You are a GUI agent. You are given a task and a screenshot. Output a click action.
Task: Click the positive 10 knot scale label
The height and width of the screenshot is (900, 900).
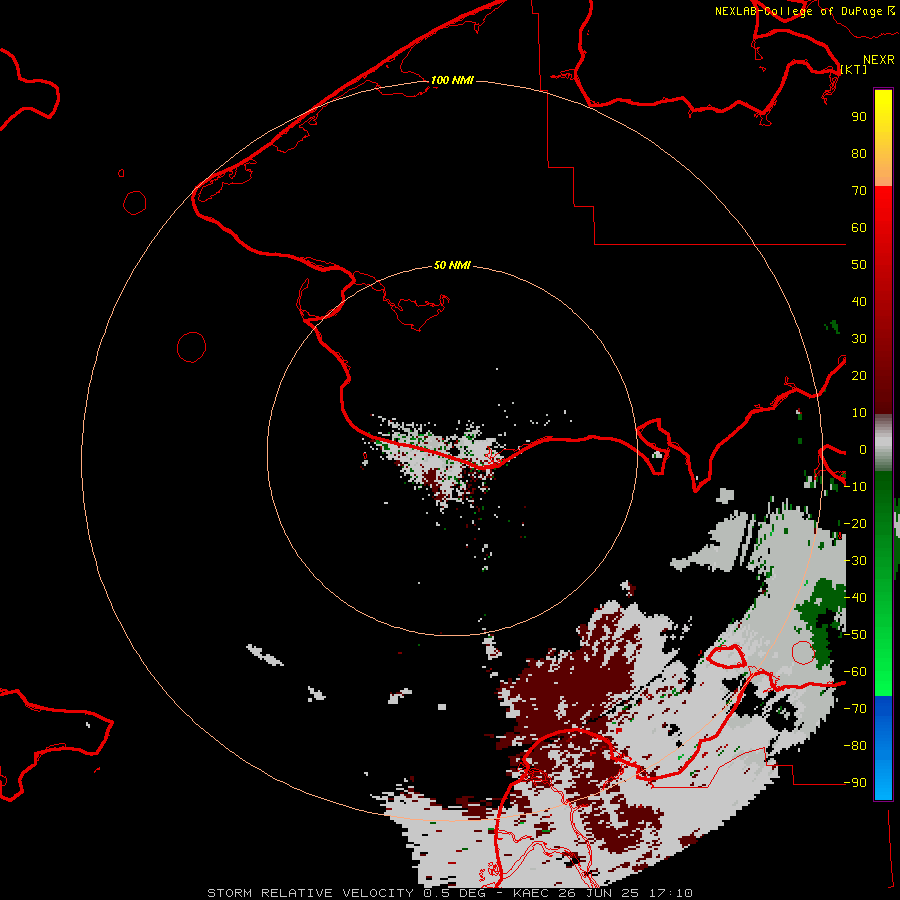859,413
